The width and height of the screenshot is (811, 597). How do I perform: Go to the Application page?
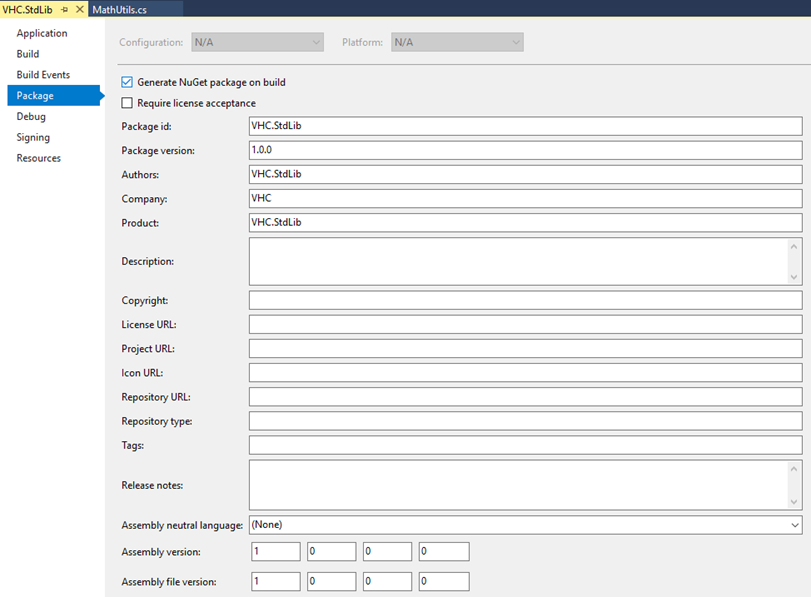(42, 33)
